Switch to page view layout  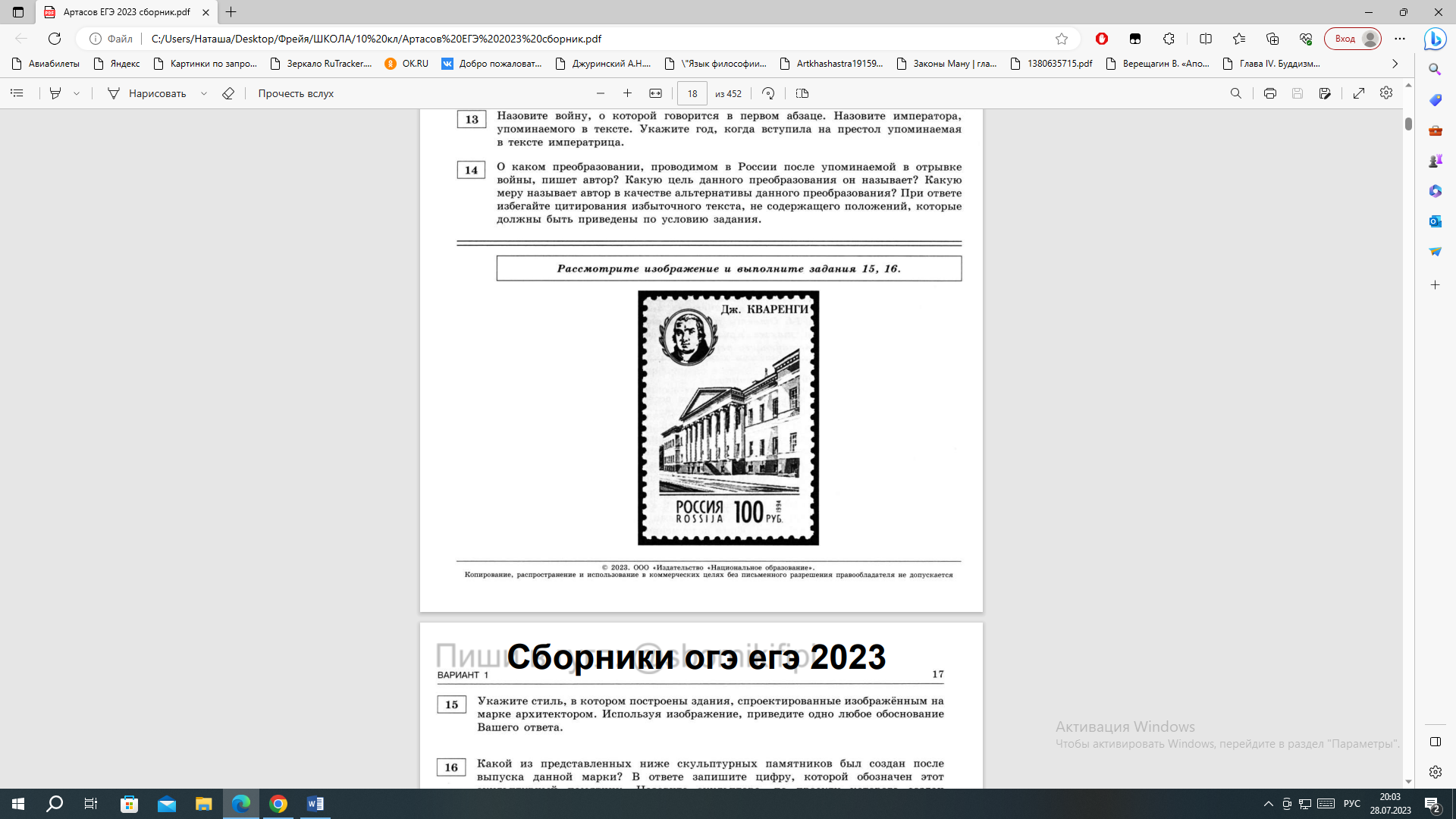[802, 93]
